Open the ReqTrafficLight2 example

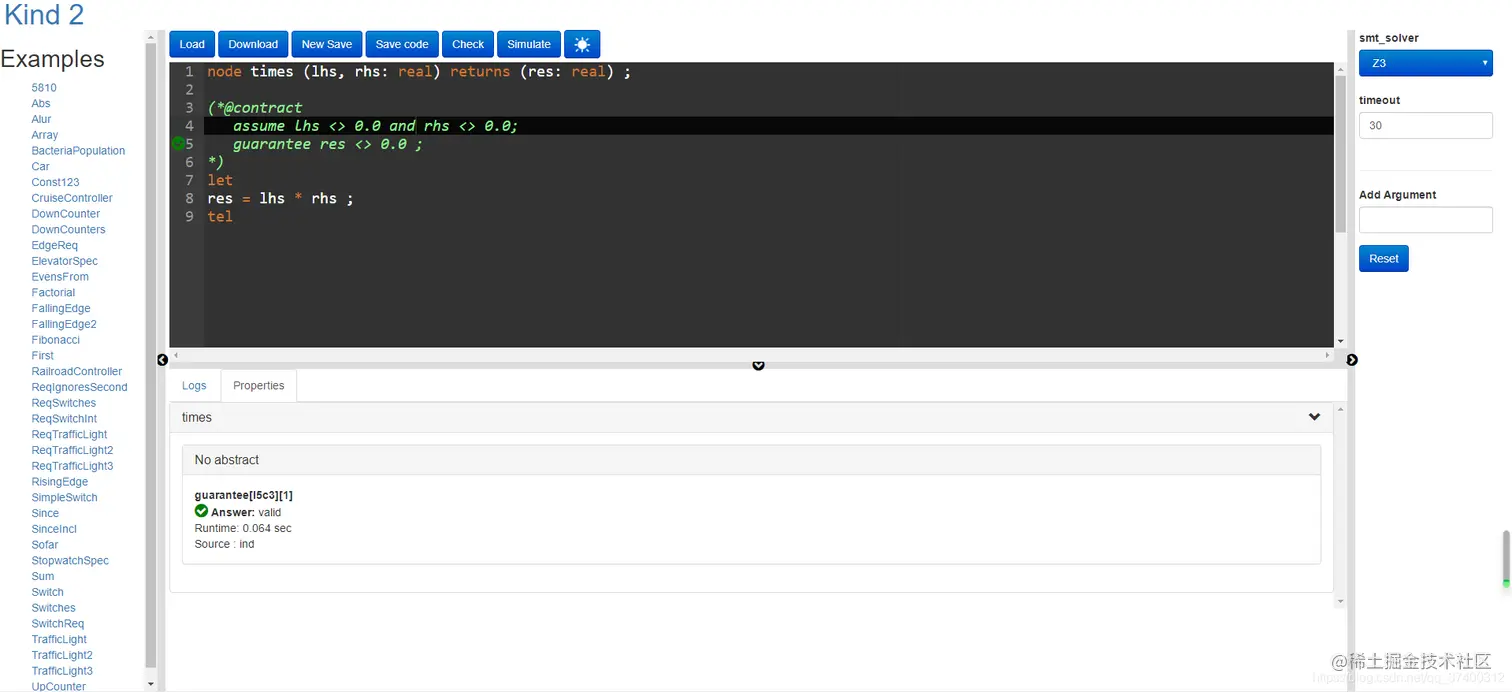point(72,451)
